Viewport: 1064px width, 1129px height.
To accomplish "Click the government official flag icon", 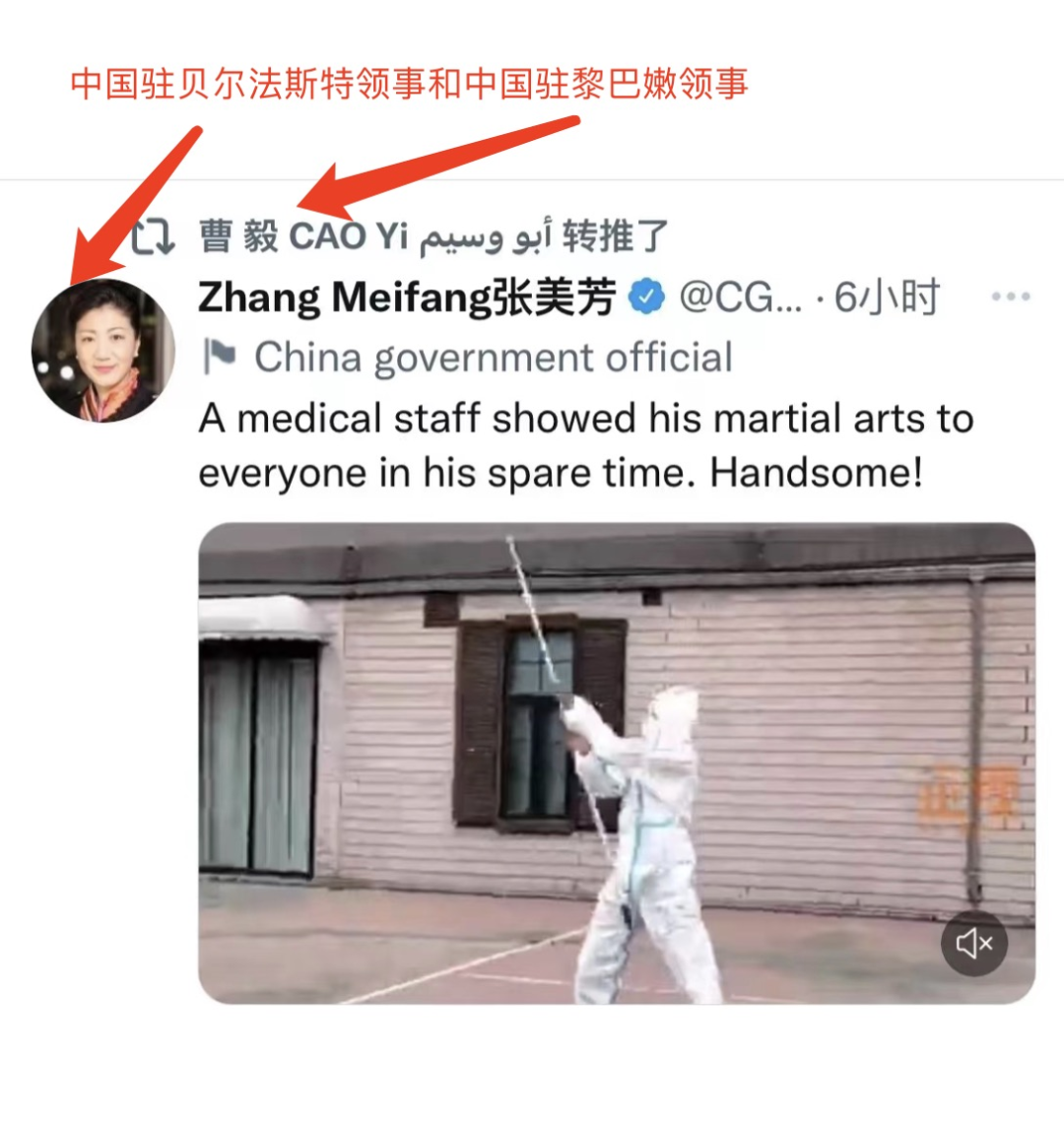I will (x=220, y=357).
